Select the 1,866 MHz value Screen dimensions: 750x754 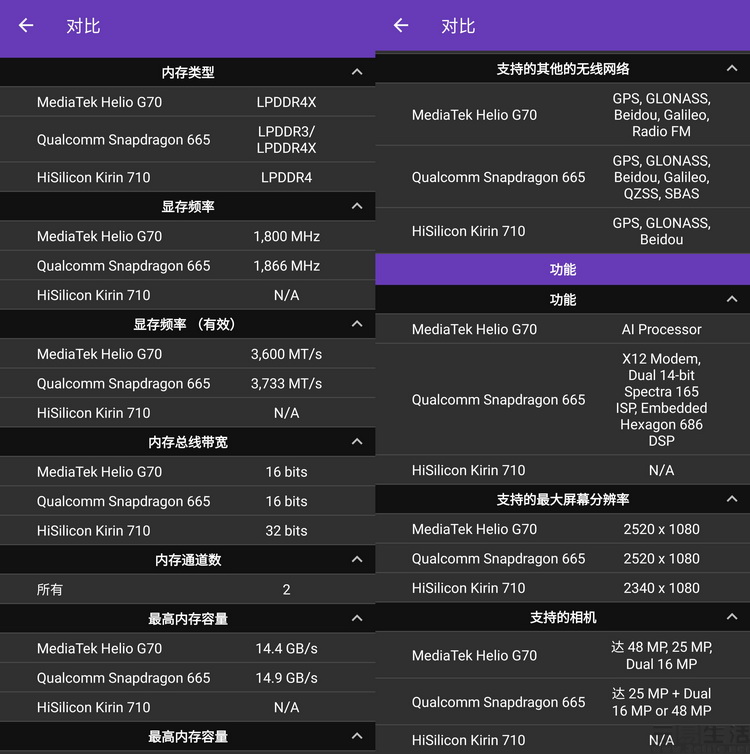coord(287,265)
